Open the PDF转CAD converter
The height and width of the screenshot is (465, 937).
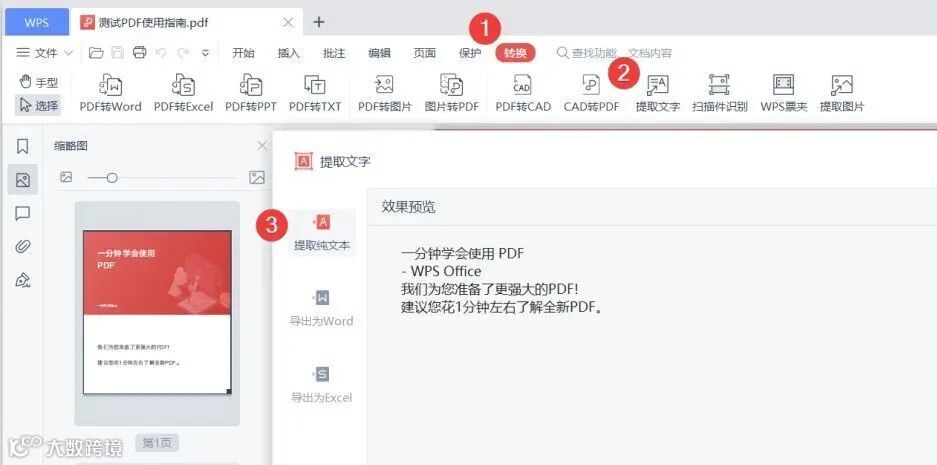tap(523, 93)
